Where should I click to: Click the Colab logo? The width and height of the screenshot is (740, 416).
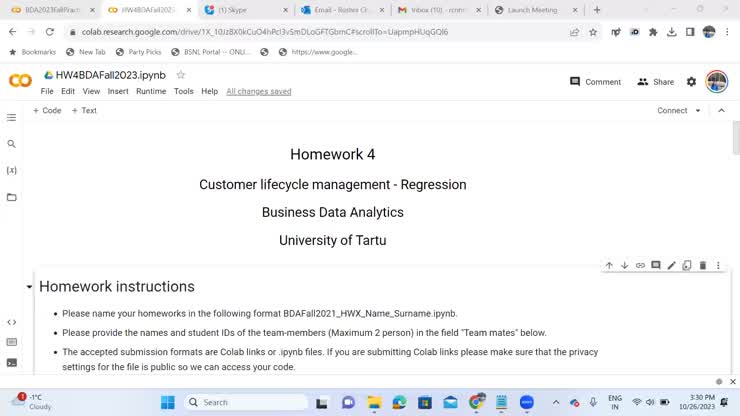(x=20, y=81)
